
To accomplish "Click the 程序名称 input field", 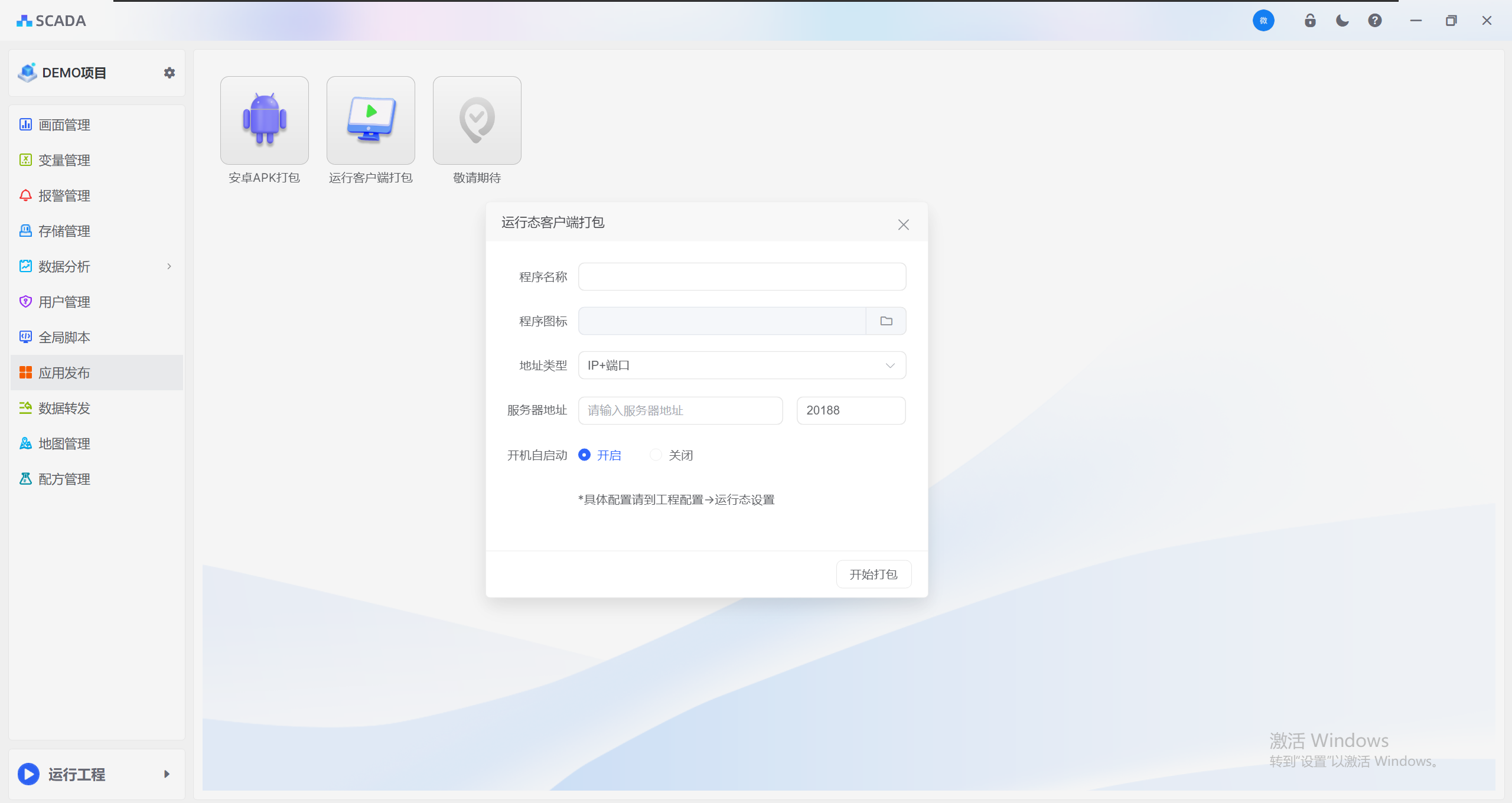I will [x=742, y=277].
